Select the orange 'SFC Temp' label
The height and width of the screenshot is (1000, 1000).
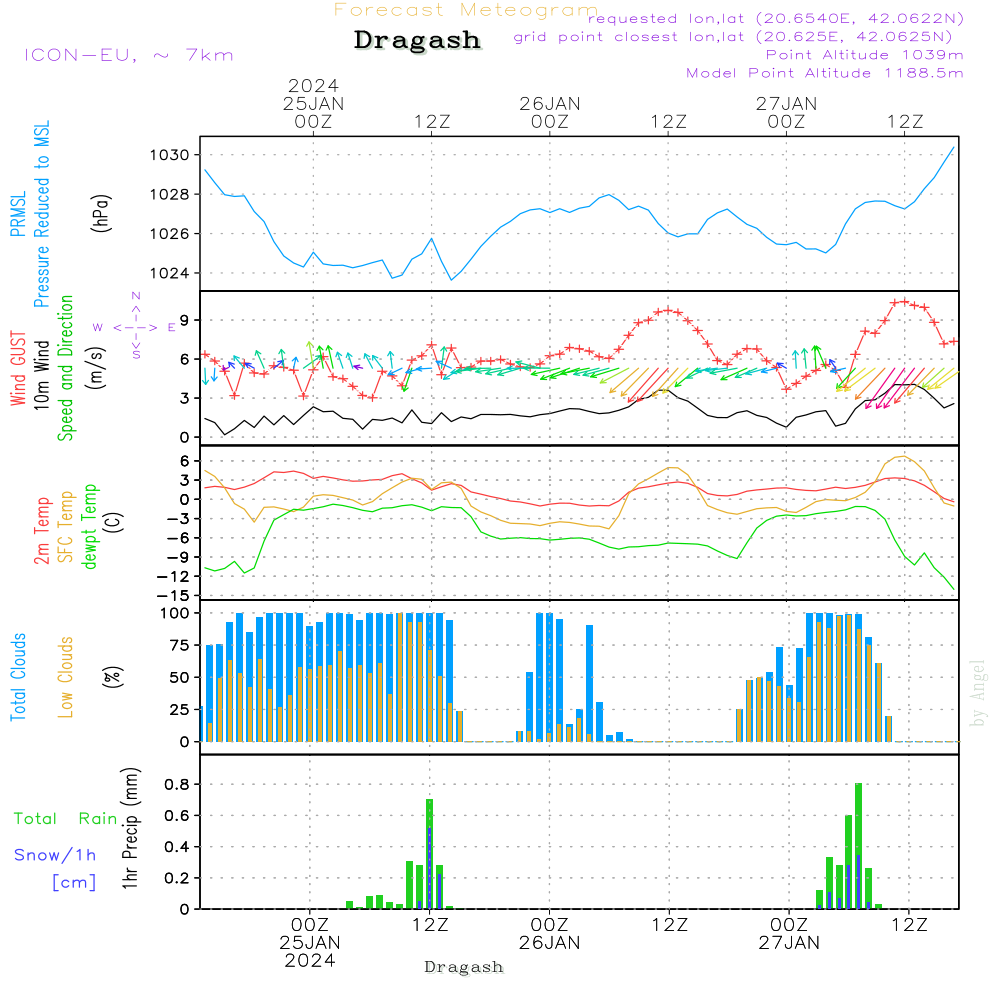[x=66, y=527]
